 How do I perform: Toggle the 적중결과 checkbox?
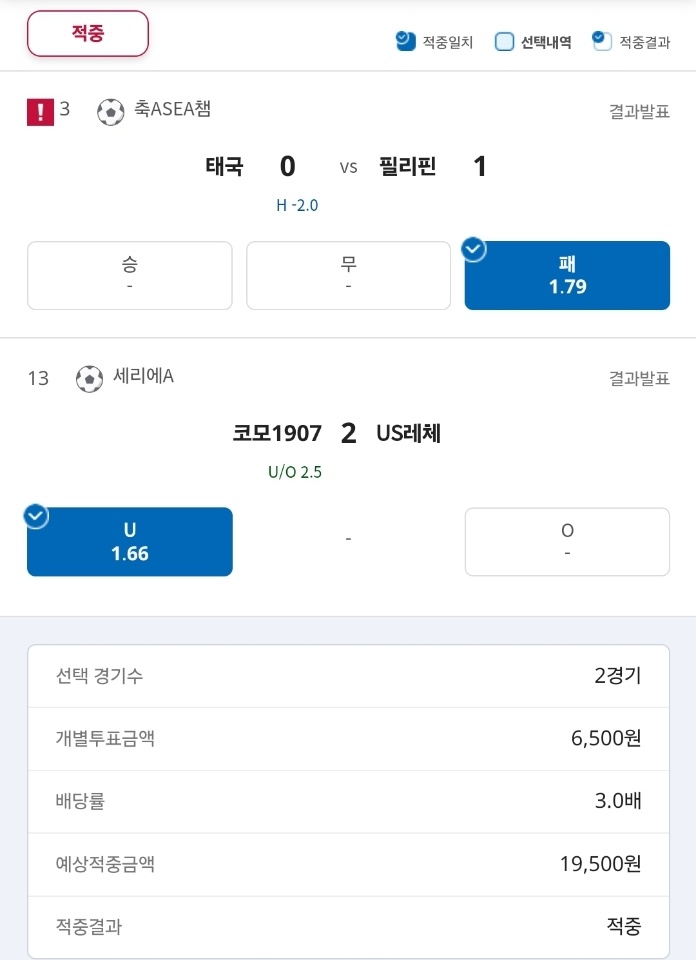point(602,41)
